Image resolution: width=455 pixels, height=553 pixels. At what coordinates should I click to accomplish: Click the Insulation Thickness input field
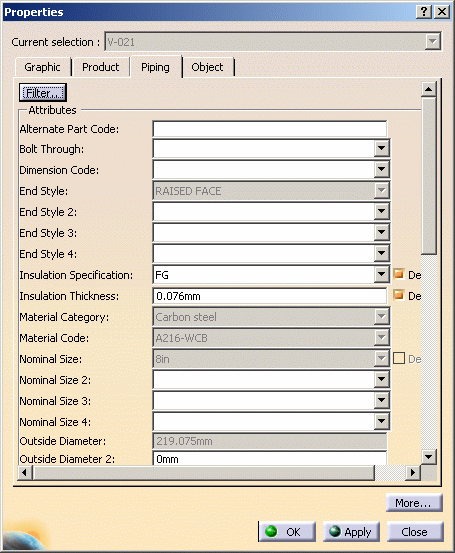click(x=270, y=296)
